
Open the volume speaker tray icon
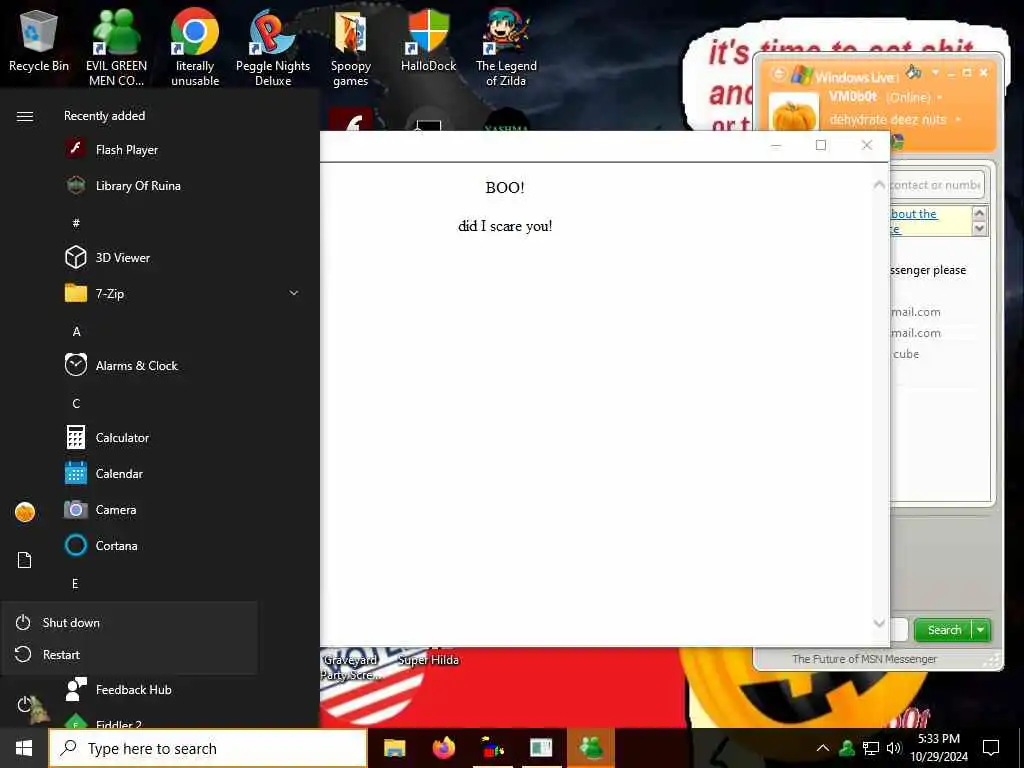(893, 748)
